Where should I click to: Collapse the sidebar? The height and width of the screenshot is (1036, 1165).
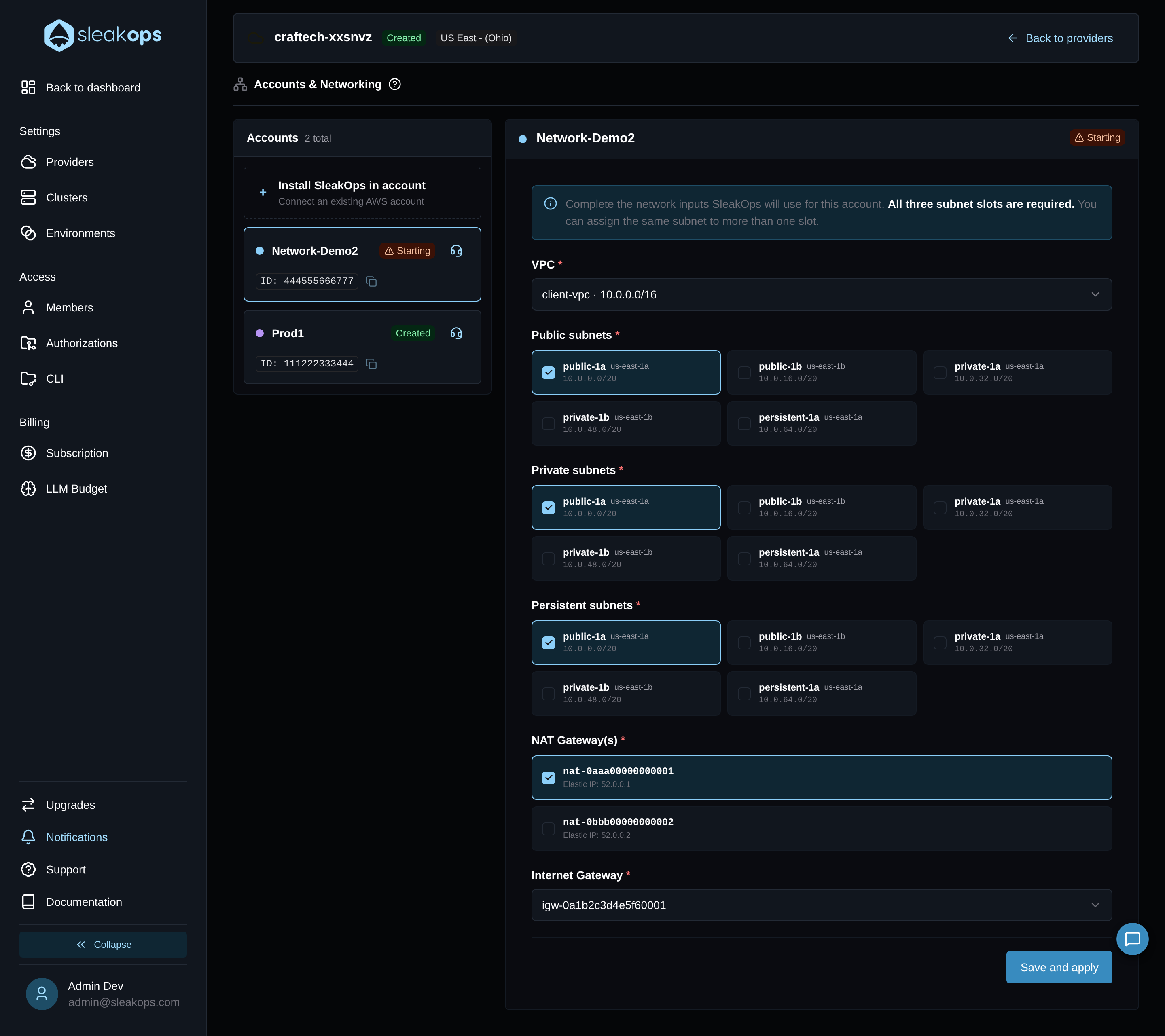[x=103, y=944]
